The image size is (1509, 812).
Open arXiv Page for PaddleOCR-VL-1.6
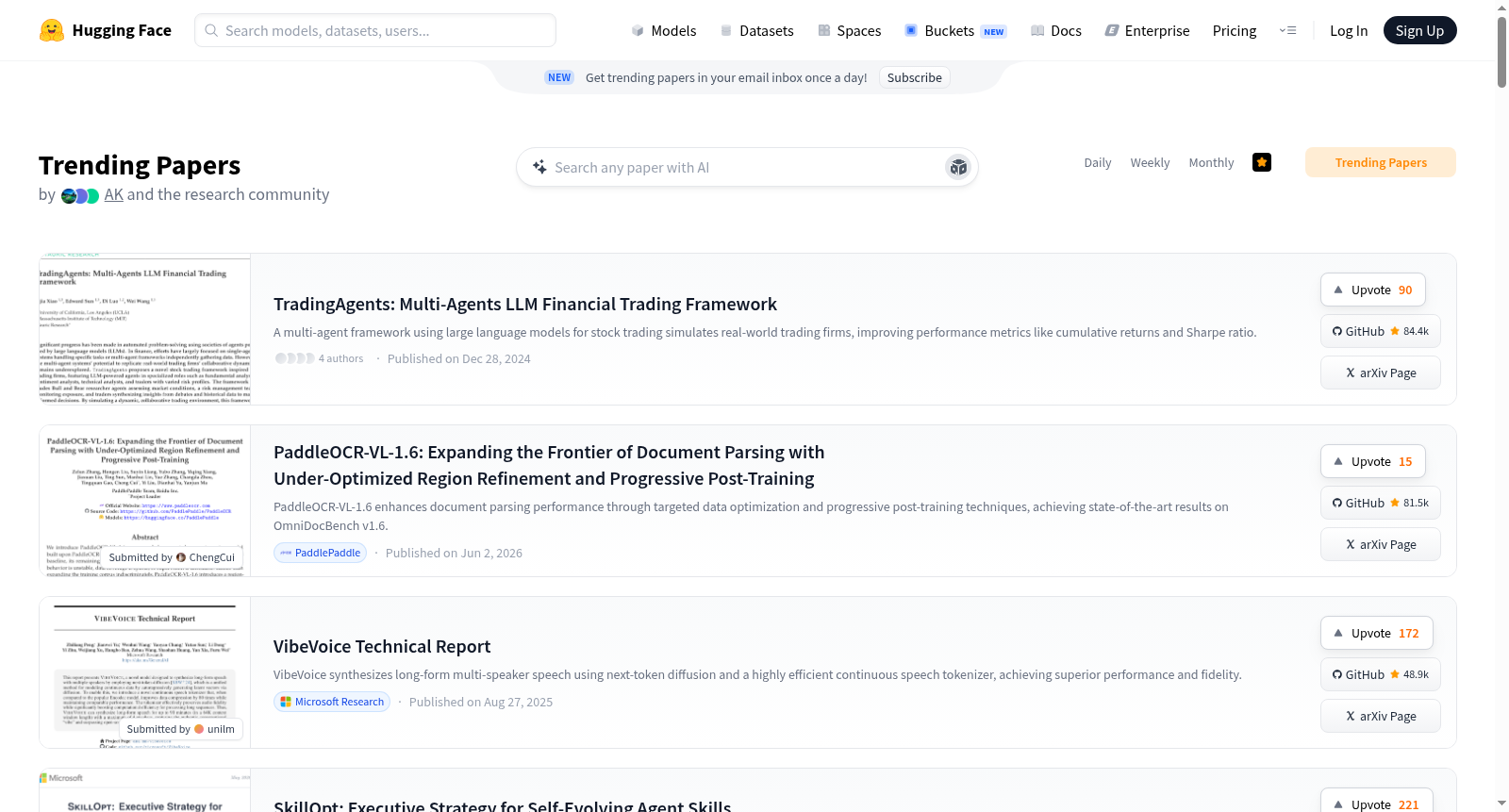coord(1381,544)
